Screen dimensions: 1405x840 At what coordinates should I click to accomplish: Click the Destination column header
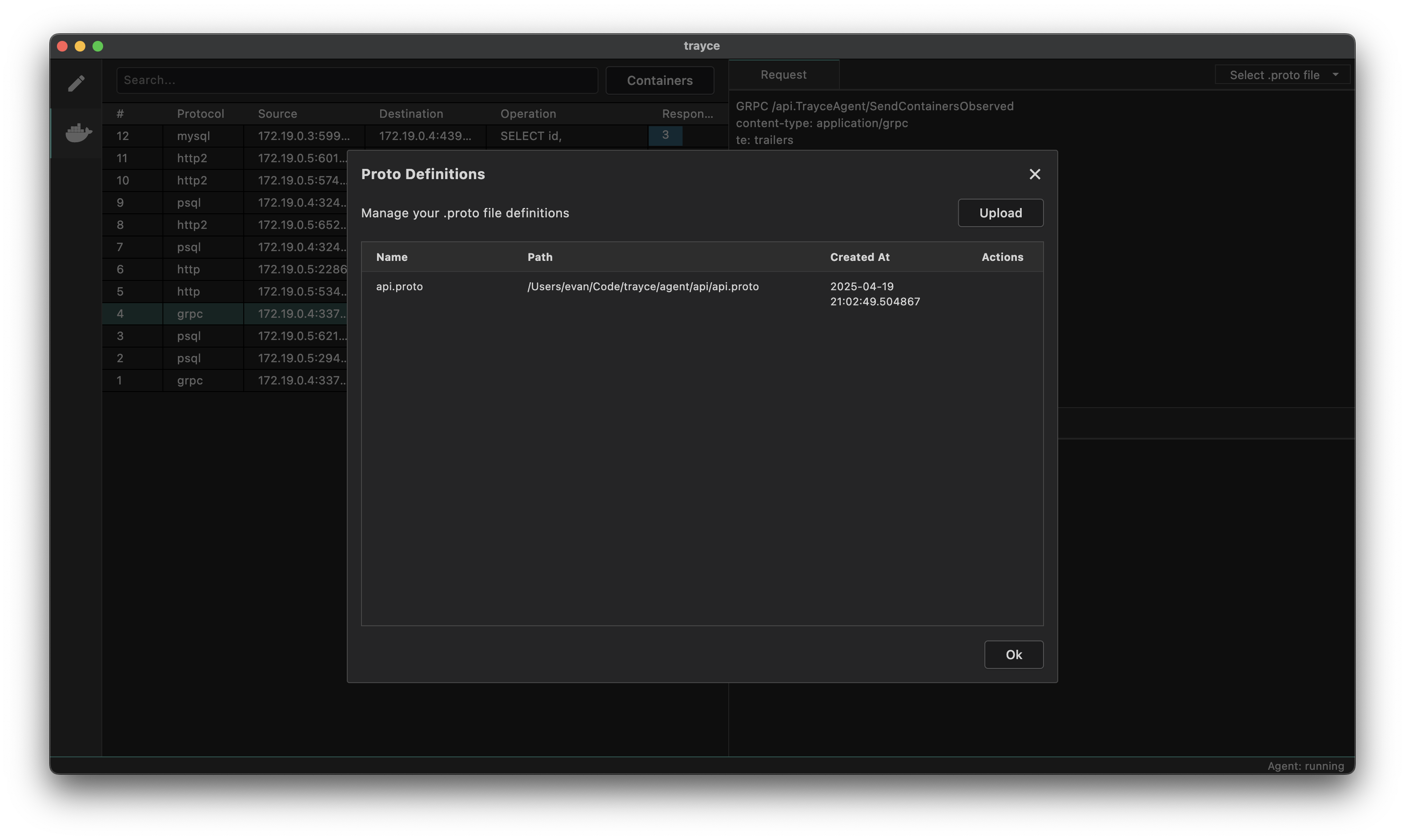point(411,114)
